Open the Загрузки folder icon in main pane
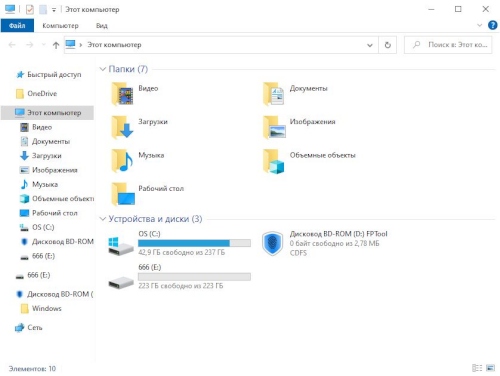This screenshot has height=376, width=500. coord(122,127)
